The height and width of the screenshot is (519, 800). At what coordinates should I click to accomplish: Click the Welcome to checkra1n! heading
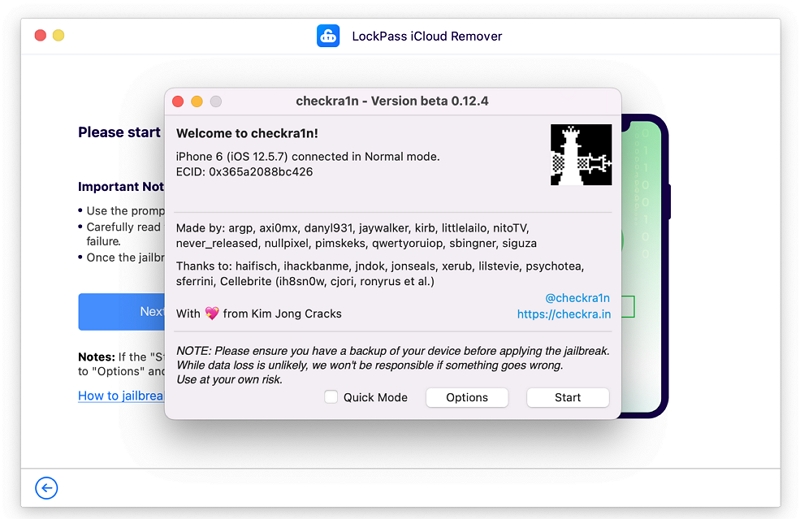tap(247, 133)
